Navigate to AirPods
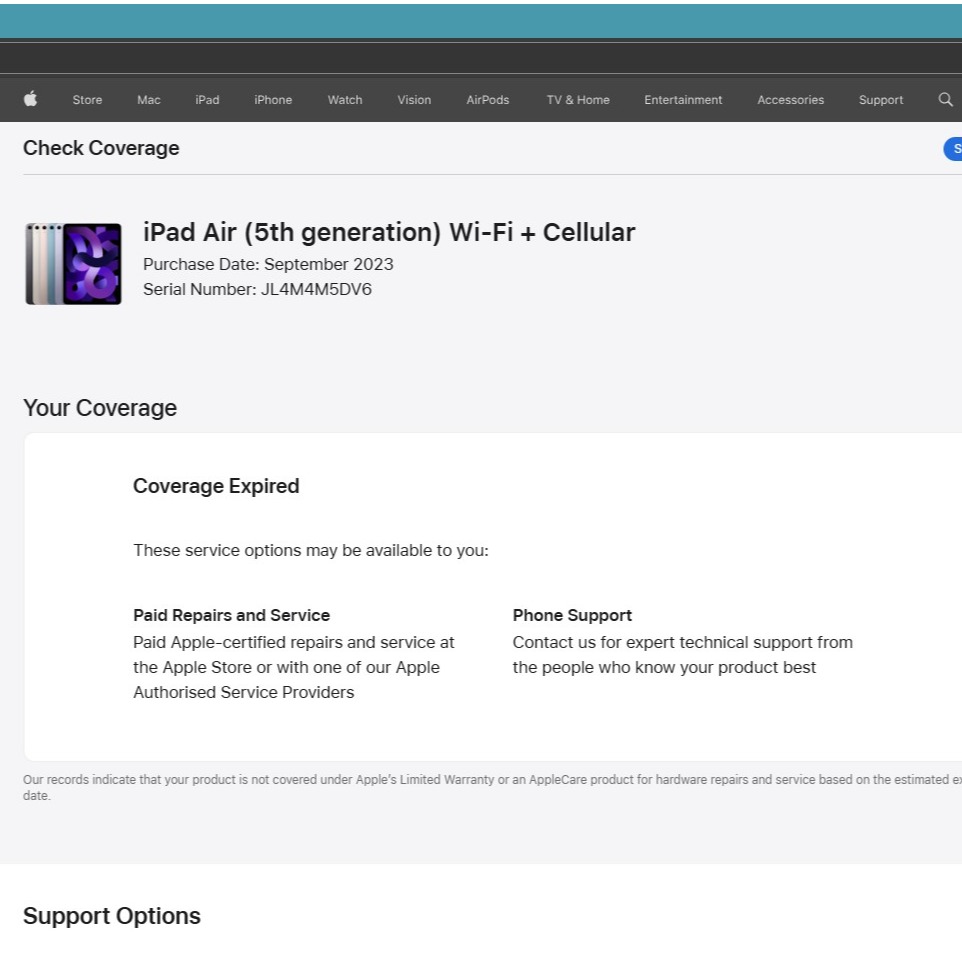 point(488,100)
